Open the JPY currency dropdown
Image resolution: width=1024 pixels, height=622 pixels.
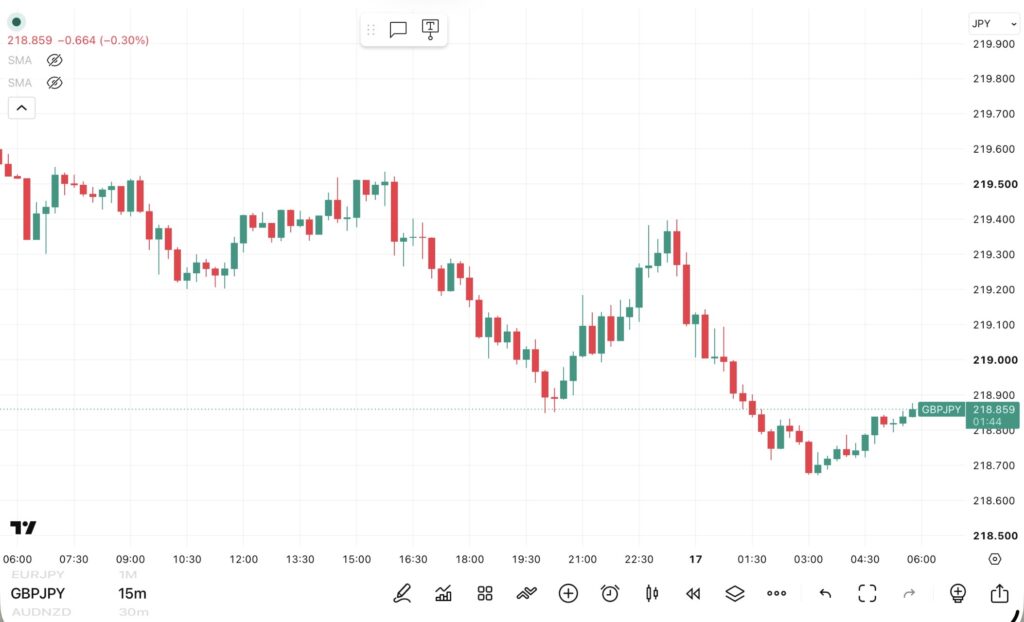pyautogui.click(x=993, y=24)
